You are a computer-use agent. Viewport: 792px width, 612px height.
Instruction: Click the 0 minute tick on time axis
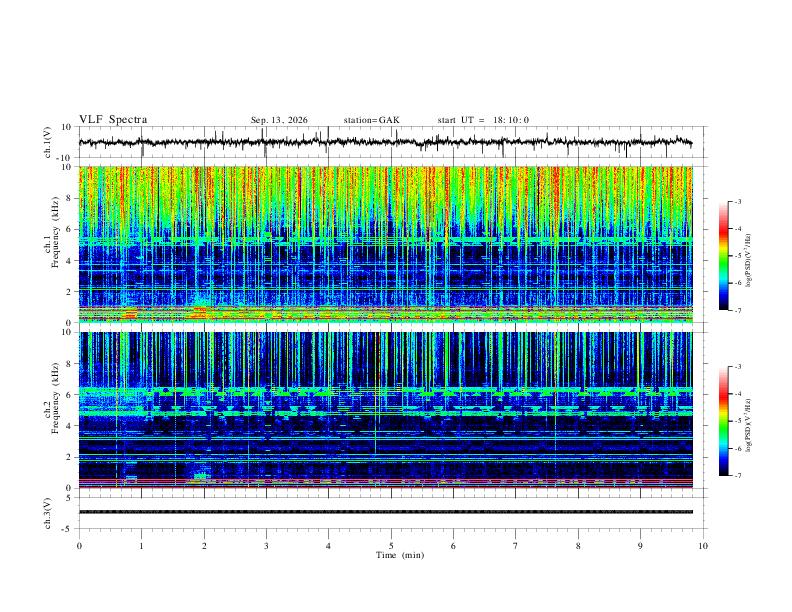coord(79,546)
